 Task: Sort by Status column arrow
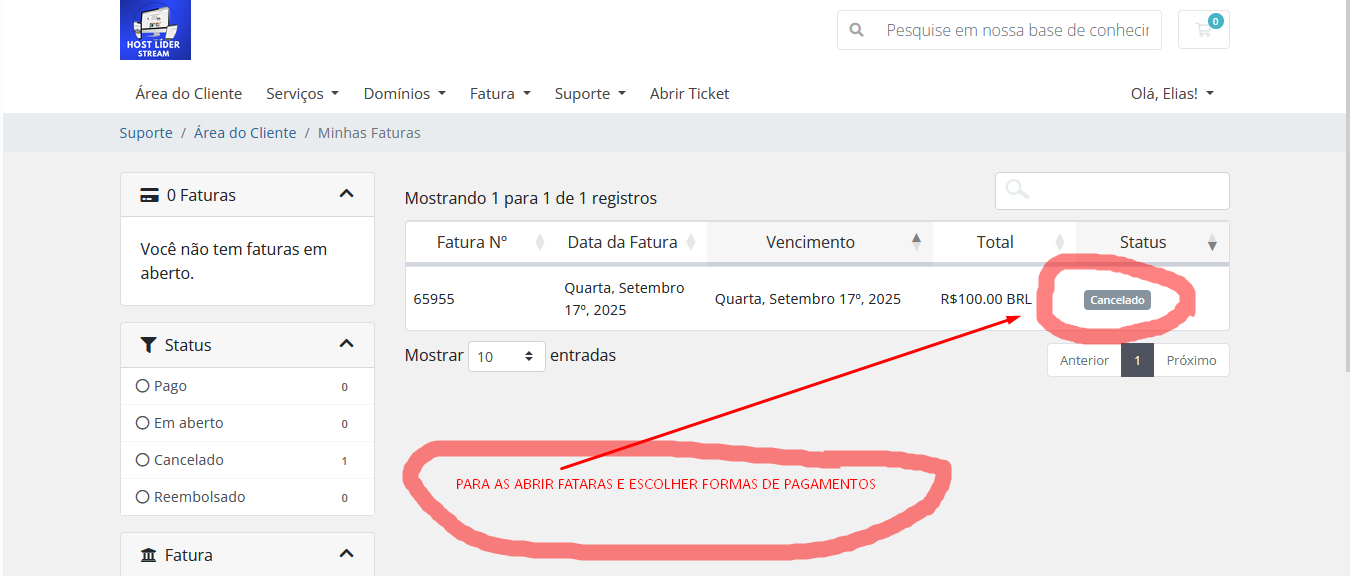coord(1212,243)
